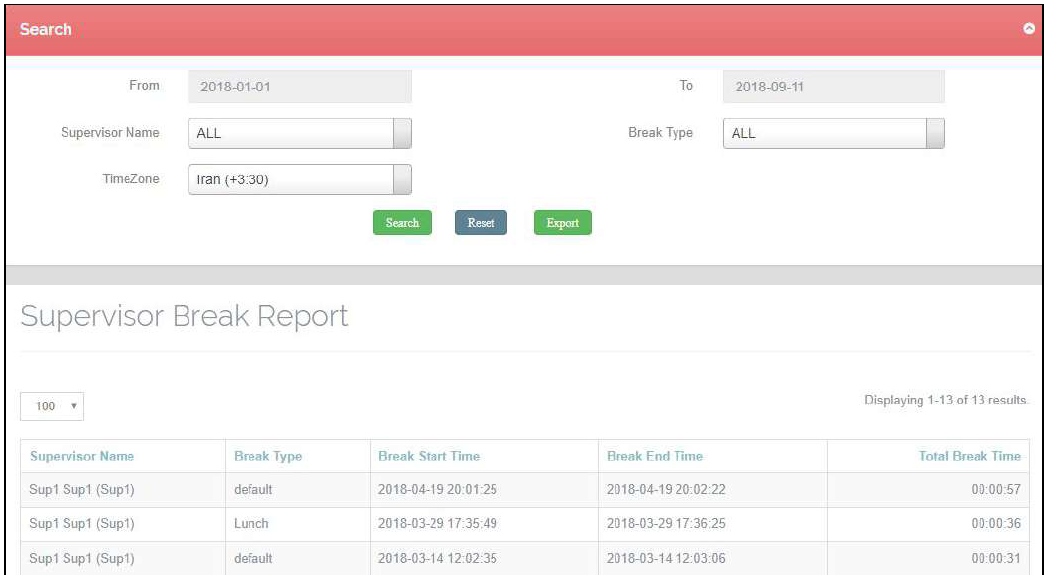Open the TimeZone dropdown showing Iran
The image size is (1049, 583).
coord(299,180)
